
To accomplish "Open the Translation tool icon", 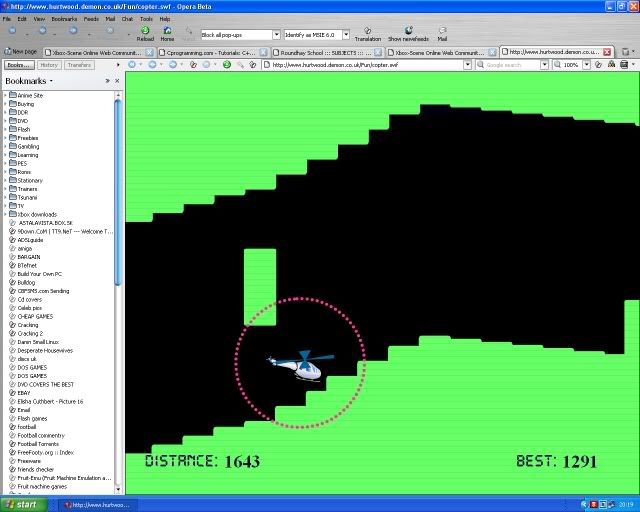I will point(367,30).
